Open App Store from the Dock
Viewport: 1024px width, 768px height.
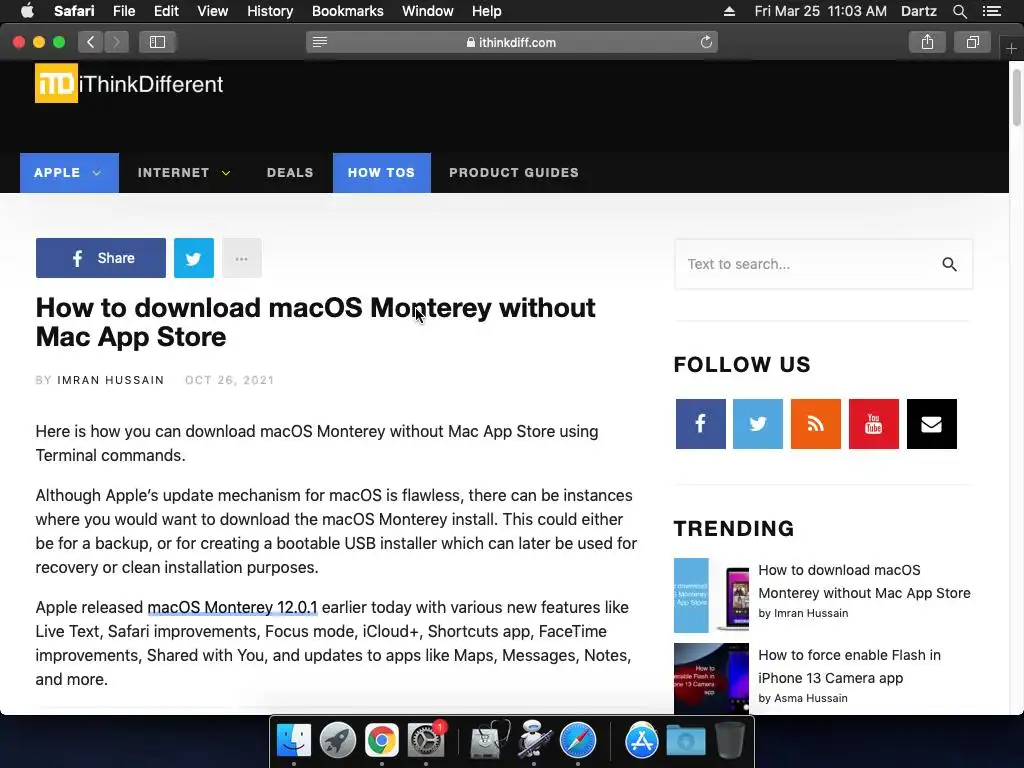point(642,741)
